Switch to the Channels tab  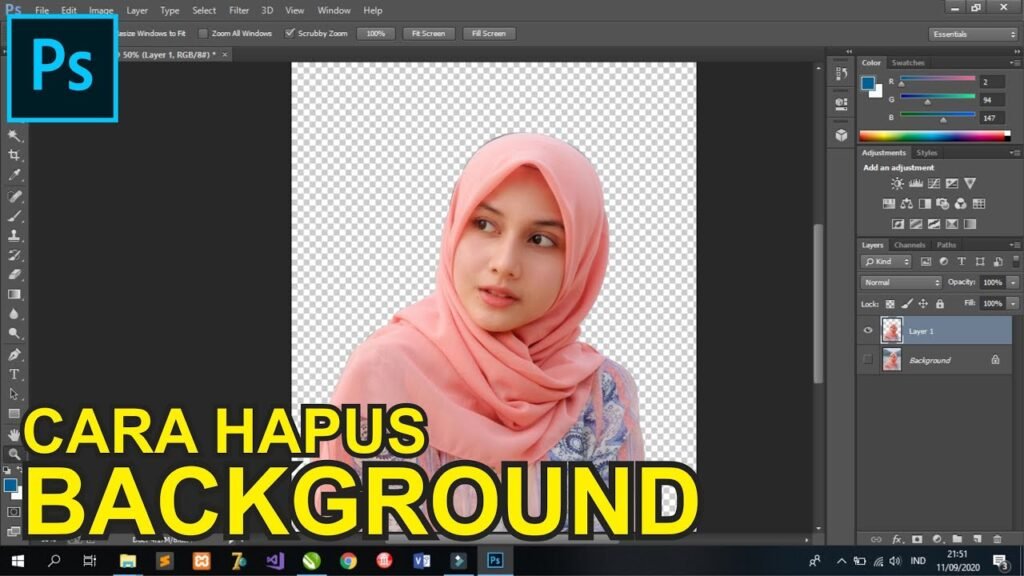tap(909, 245)
